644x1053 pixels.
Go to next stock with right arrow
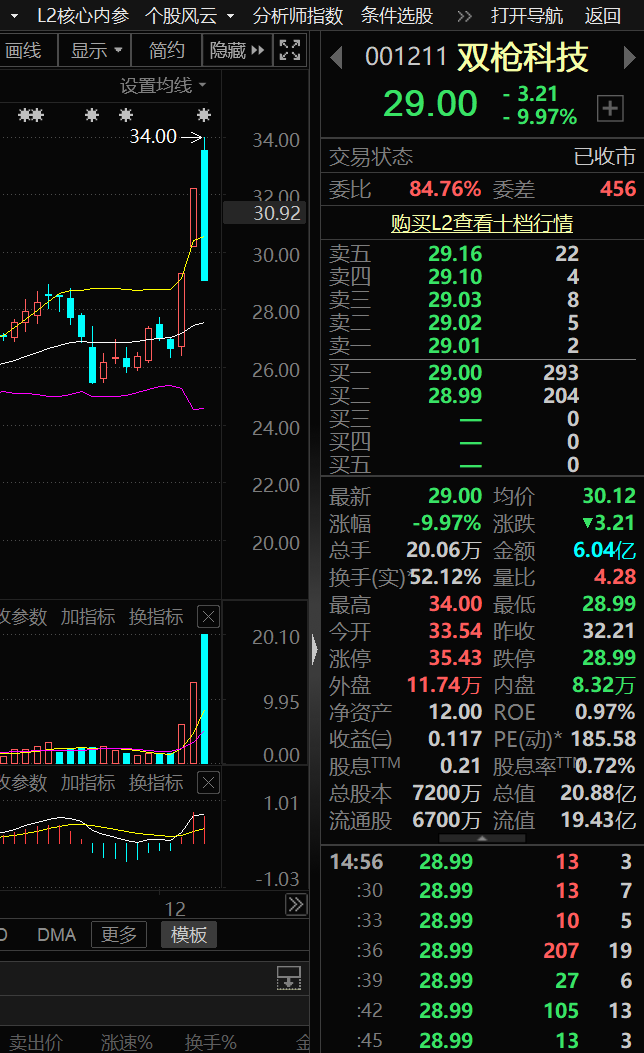[x=629, y=58]
